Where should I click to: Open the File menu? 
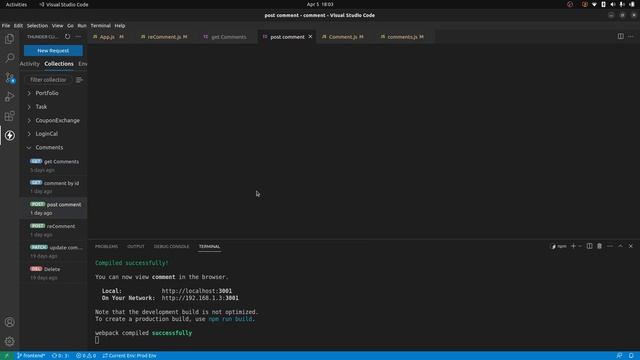point(6,26)
